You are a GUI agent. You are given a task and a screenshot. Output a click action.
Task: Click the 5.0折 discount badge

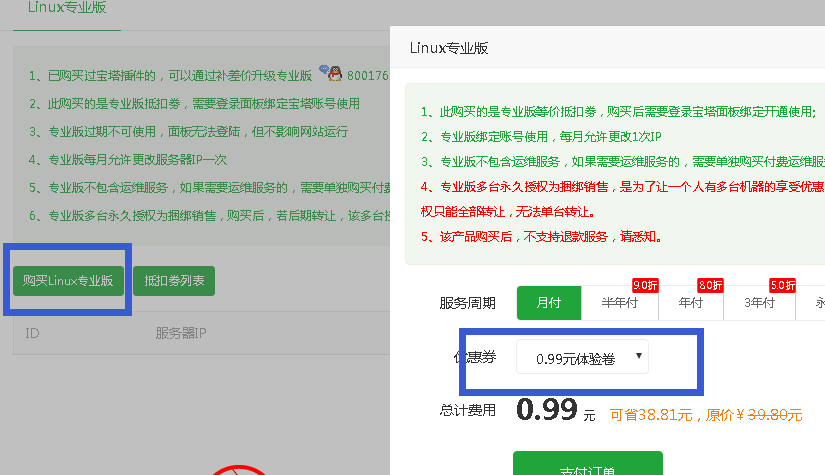pyautogui.click(x=782, y=286)
